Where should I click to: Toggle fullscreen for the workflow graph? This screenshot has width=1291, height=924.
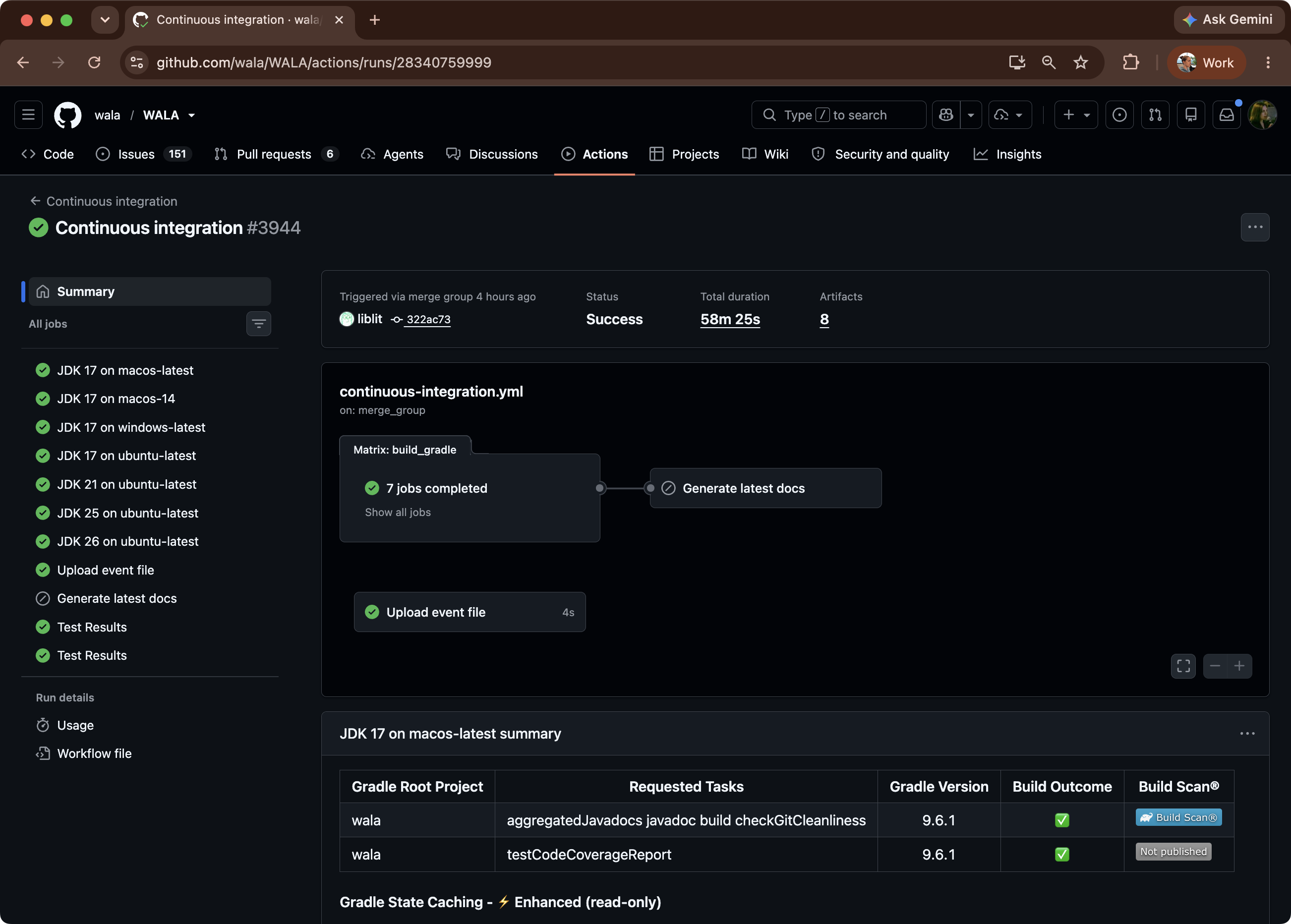(1183, 666)
